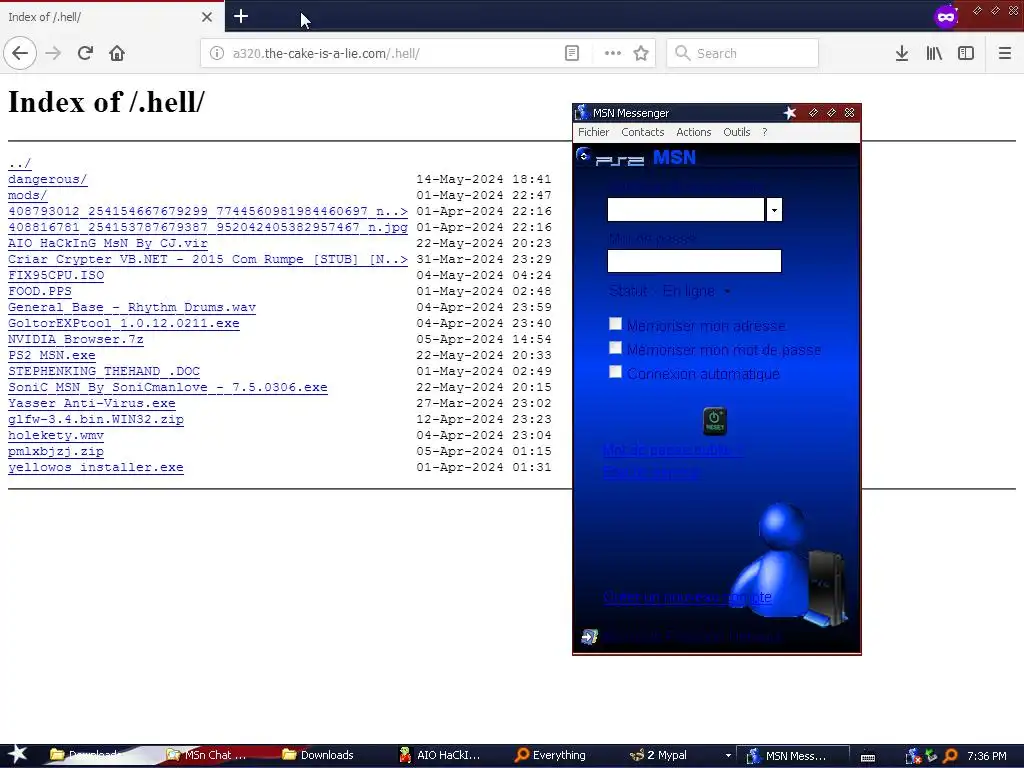The height and width of the screenshot is (768, 1024).
Task: Open the mods/ directory link
Action: (27, 195)
